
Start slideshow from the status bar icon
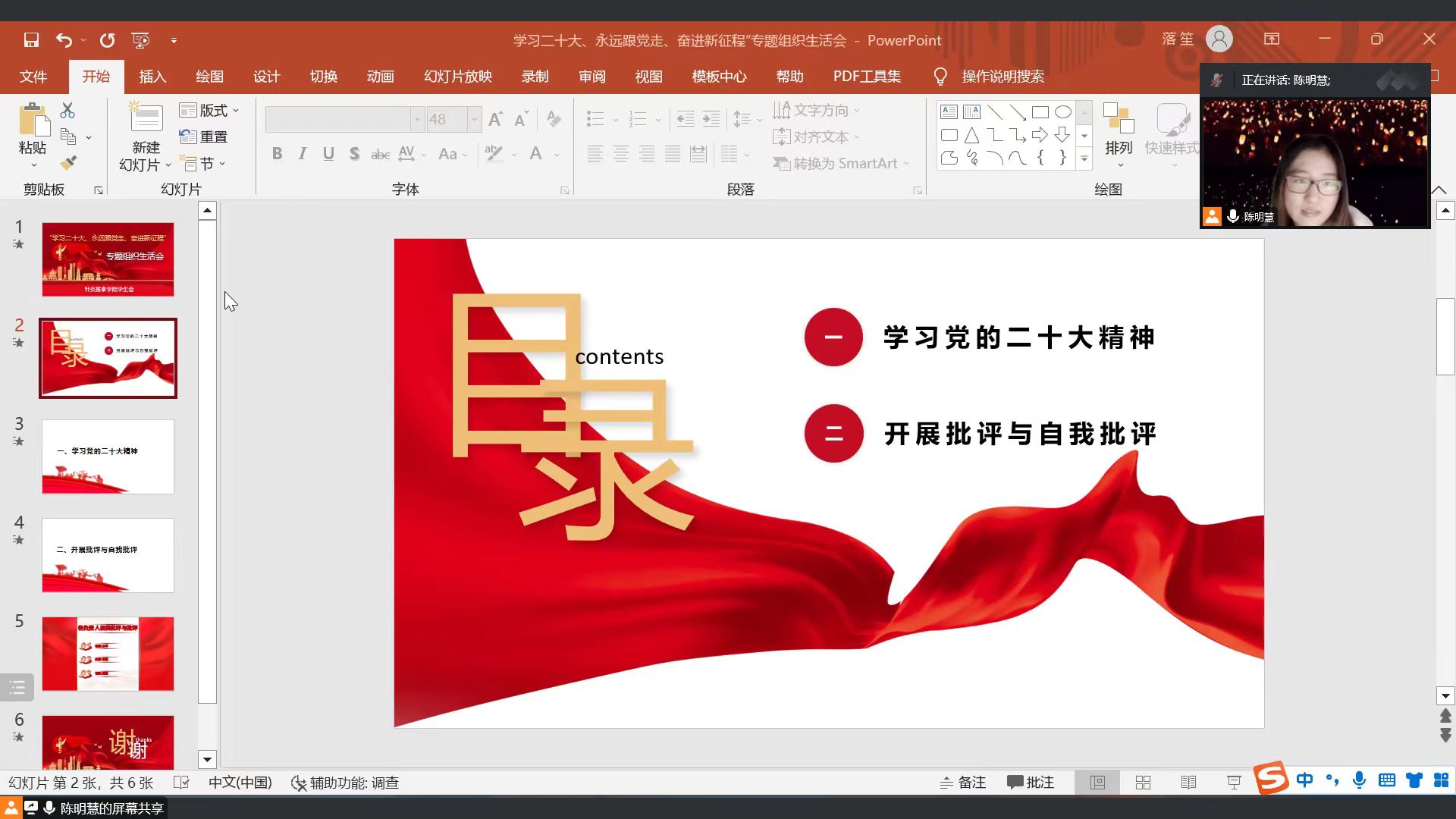coord(1234,783)
